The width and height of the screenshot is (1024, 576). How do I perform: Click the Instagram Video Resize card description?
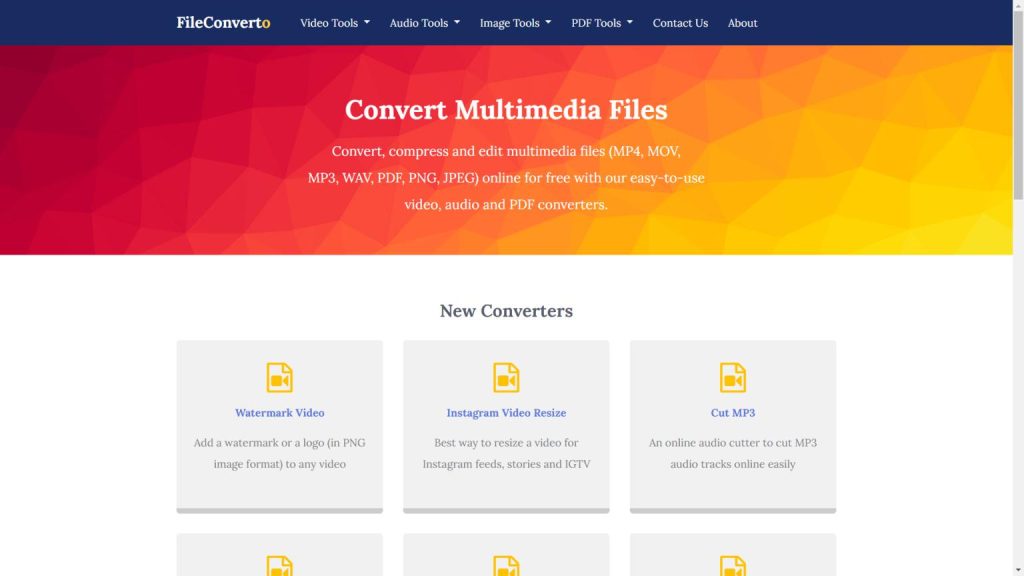click(506, 453)
